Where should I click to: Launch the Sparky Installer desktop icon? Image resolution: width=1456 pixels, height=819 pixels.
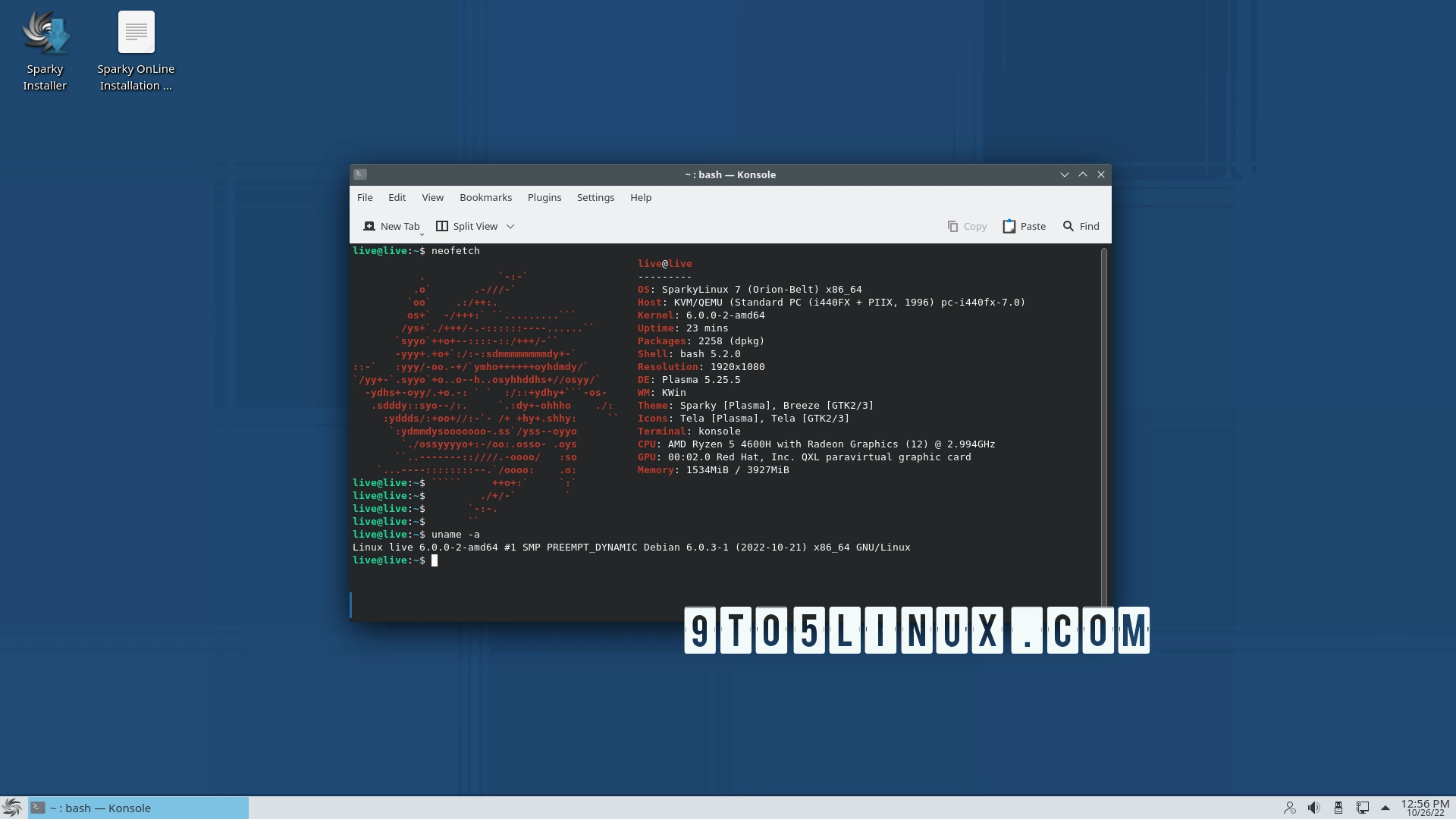click(45, 34)
